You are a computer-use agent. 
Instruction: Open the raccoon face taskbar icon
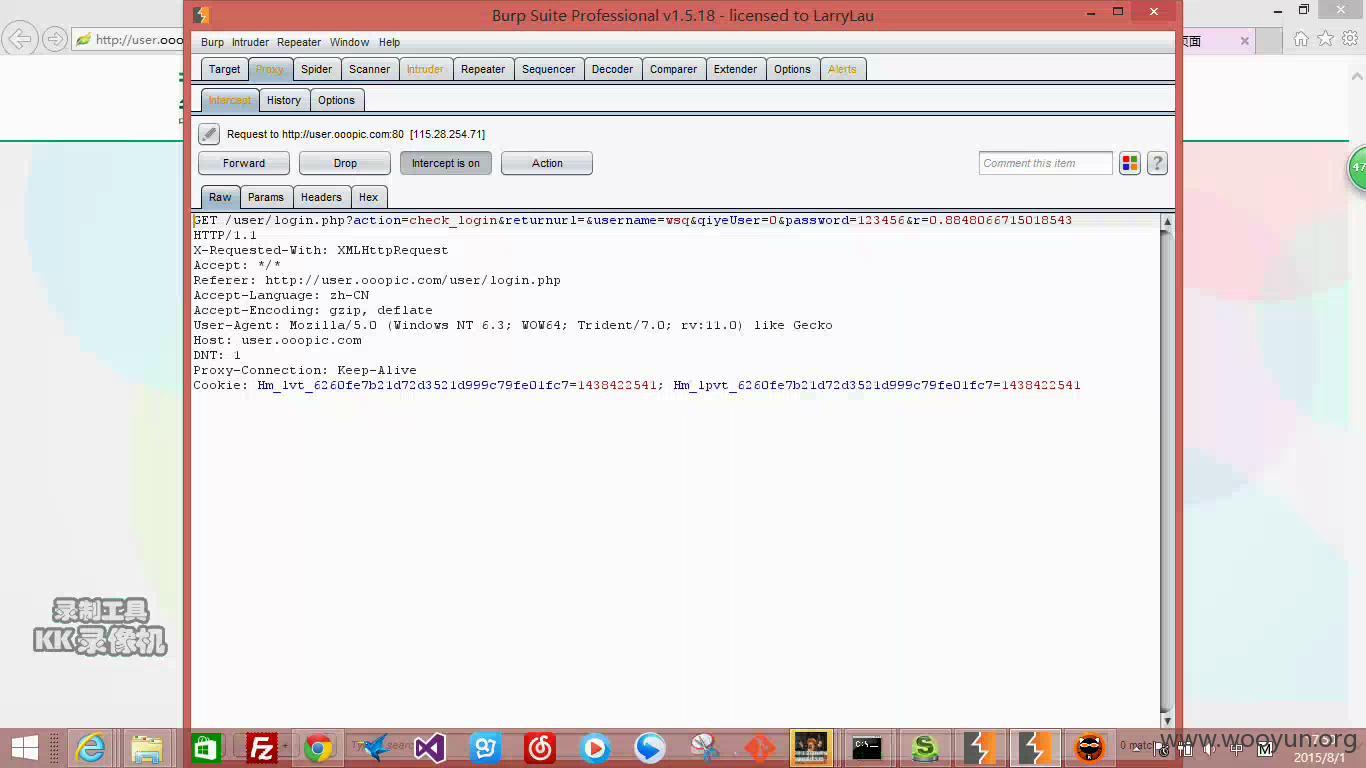[1089, 748]
